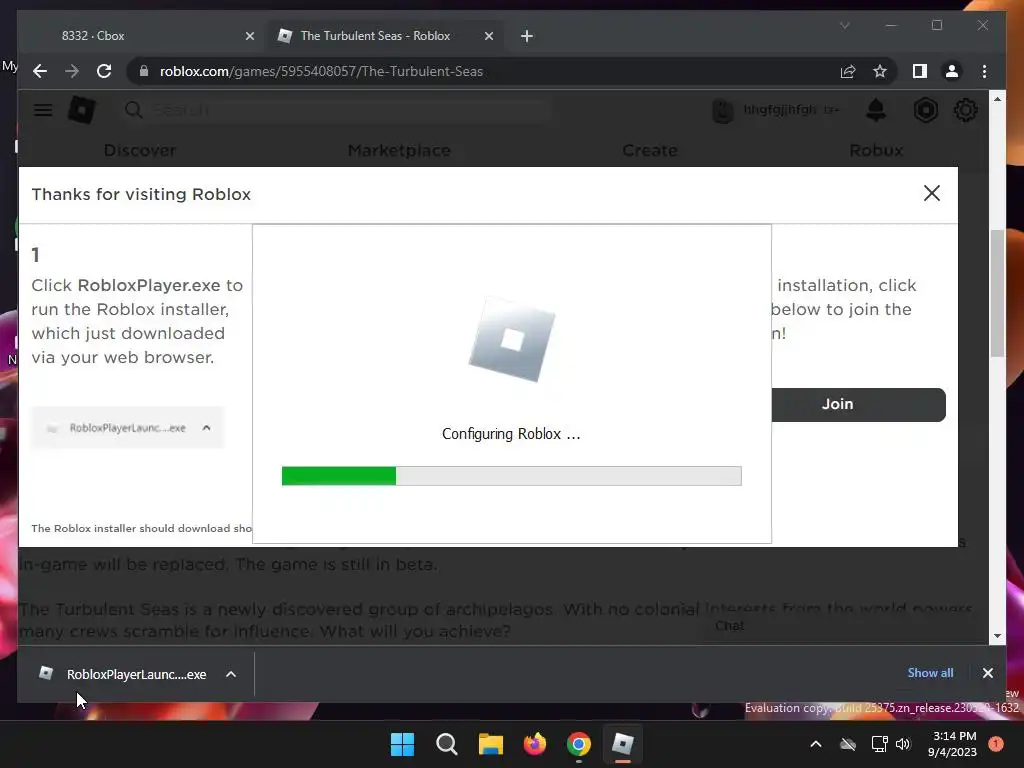The height and width of the screenshot is (768, 1024).
Task: Open the Chrome three-dot menu
Action: (984, 71)
